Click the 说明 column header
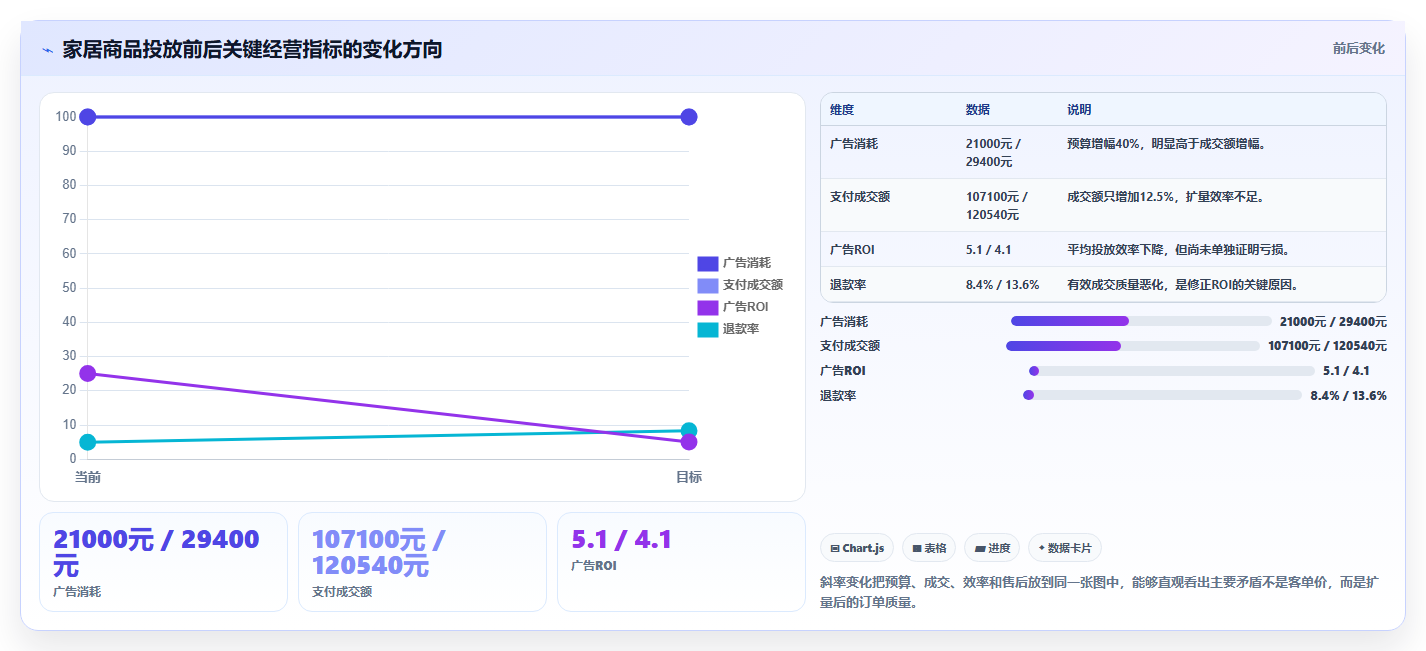The width and height of the screenshot is (1426, 651). coord(1079,110)
